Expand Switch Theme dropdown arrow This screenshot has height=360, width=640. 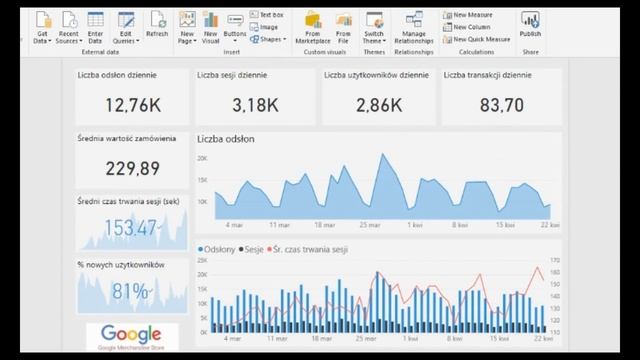pyautogui.click(x=384, y=41)
